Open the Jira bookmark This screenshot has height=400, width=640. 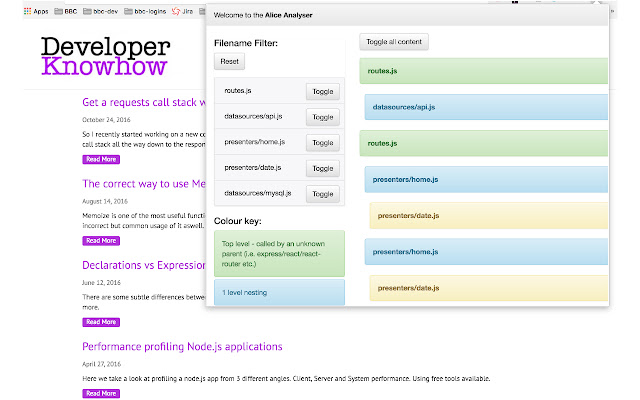(x=188, y=12)
